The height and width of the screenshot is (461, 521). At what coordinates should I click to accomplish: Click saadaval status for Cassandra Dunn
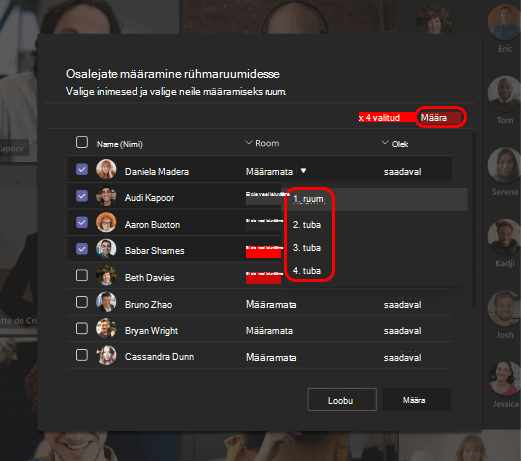coord(402,358)
